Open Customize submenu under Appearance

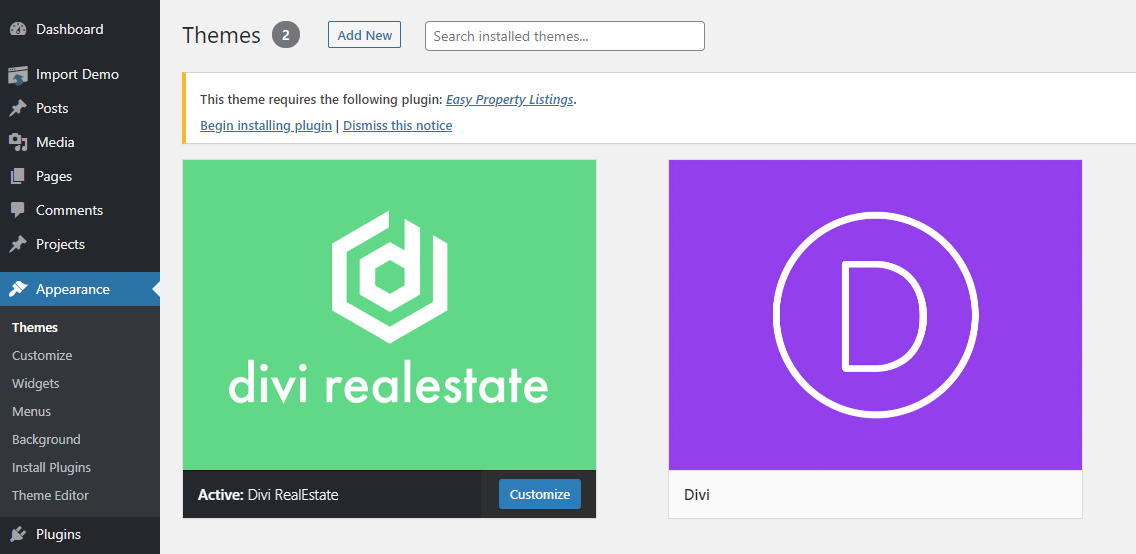[42, 356]
